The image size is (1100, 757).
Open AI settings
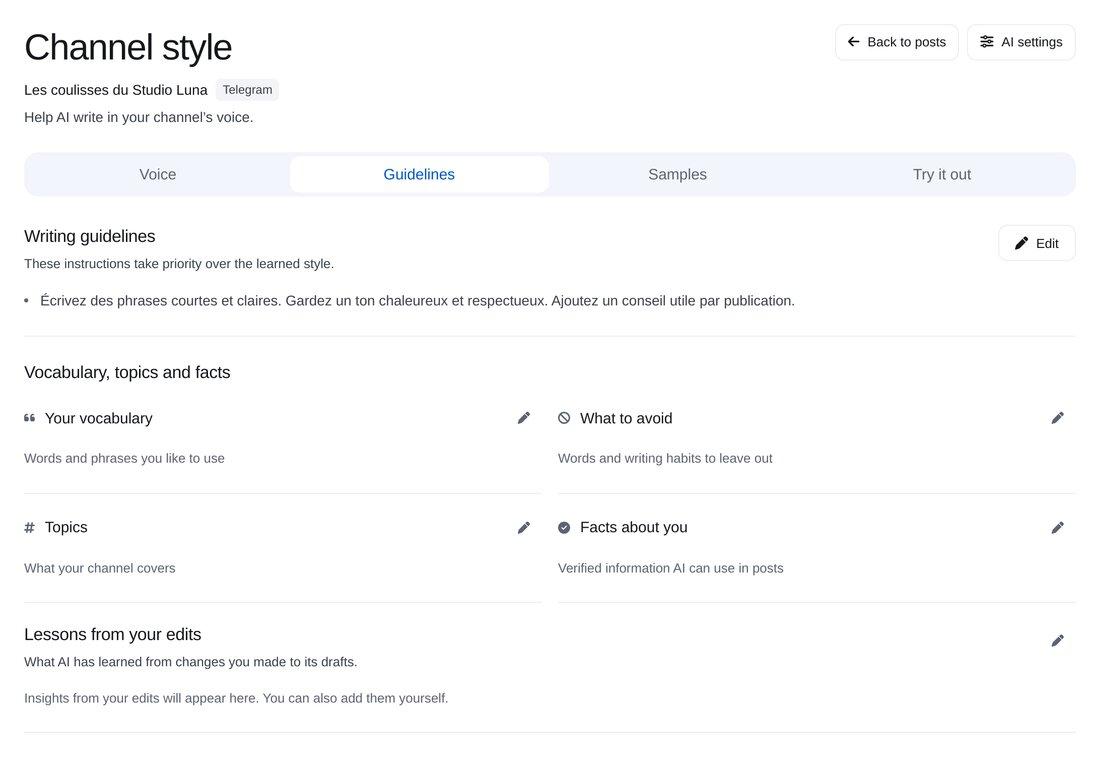pos(1021,42)
